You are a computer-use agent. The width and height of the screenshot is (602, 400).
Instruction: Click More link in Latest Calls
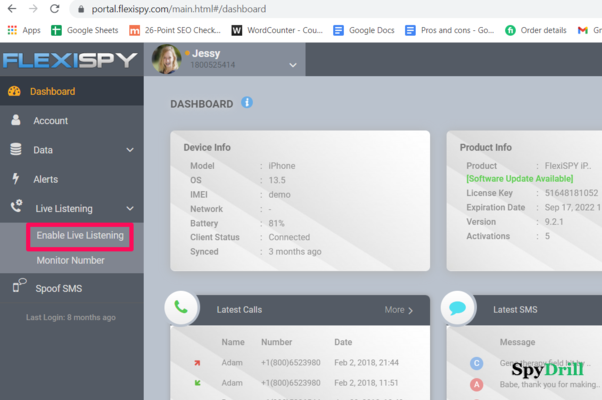pyautogui.click(x=398, y=310)
